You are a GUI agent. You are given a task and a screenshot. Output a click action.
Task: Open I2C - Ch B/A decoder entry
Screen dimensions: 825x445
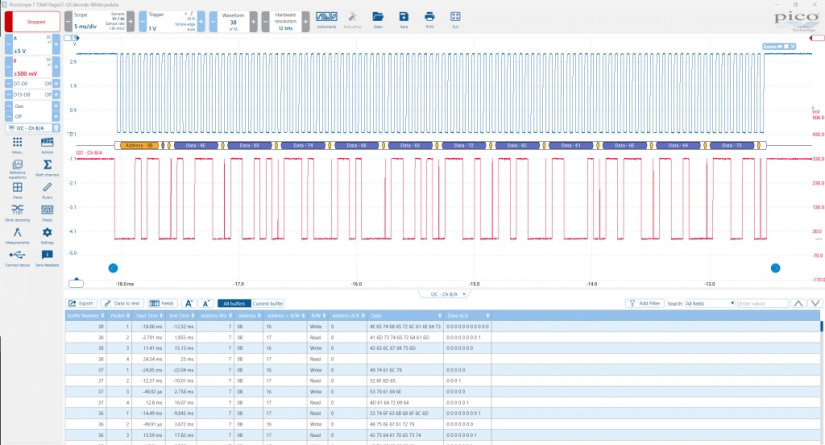tap(31, 128)
